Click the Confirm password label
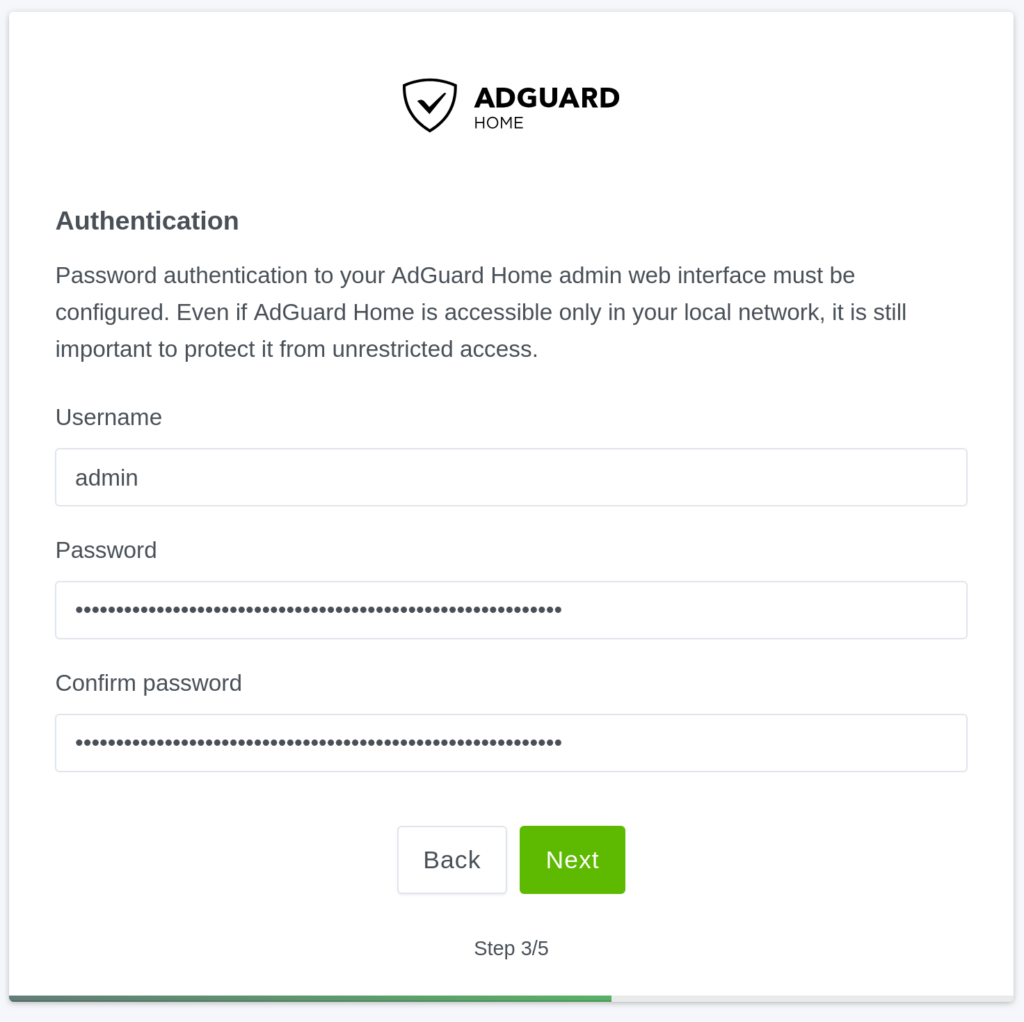 click(x=148, y=683)
